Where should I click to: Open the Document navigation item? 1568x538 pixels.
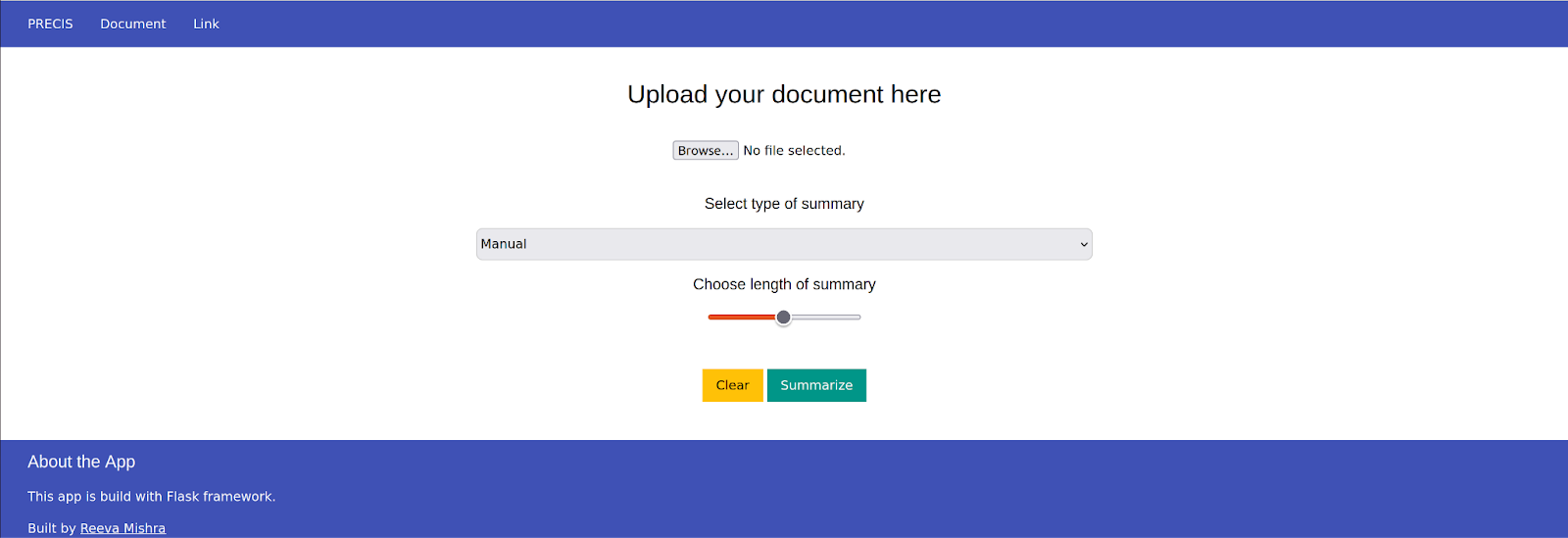pos(133,24)
